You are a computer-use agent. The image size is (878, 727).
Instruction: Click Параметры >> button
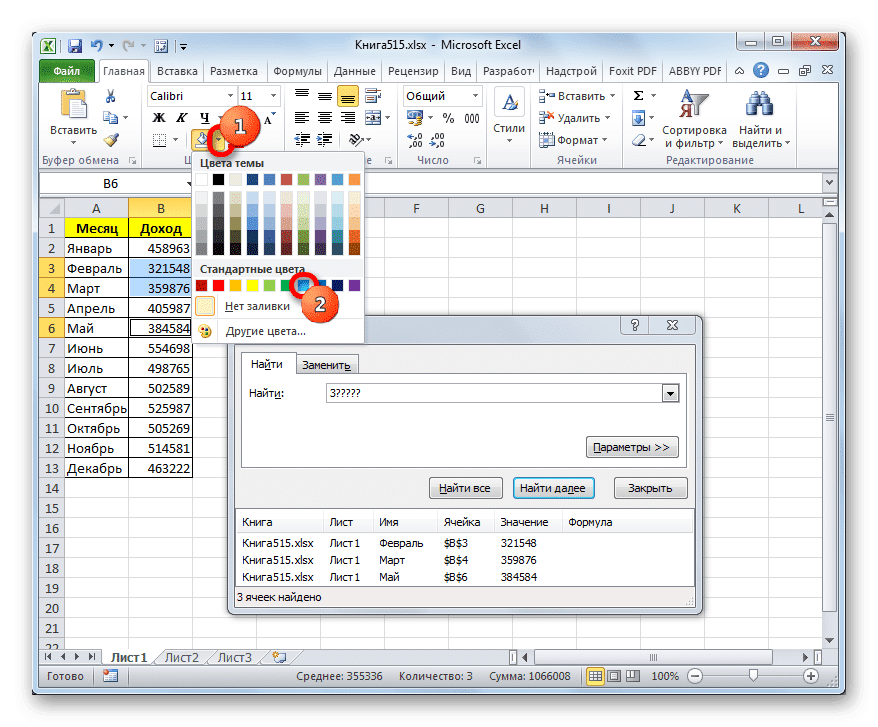(632, 448)
